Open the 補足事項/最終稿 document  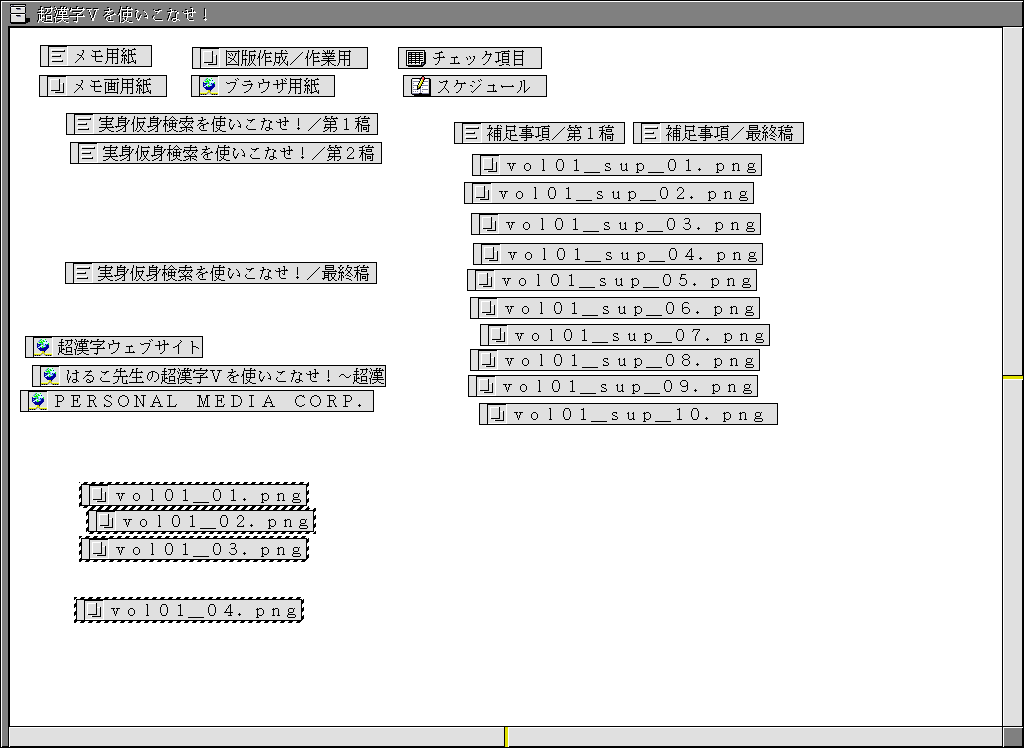pos(718,133)
